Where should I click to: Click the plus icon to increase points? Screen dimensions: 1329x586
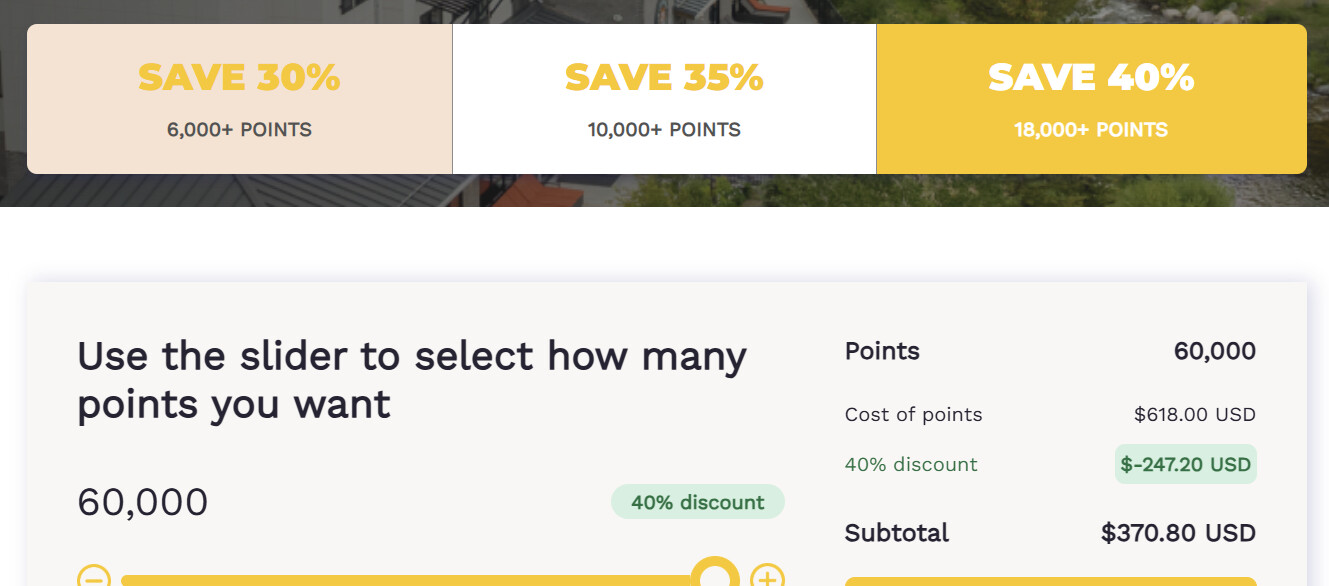767,578
